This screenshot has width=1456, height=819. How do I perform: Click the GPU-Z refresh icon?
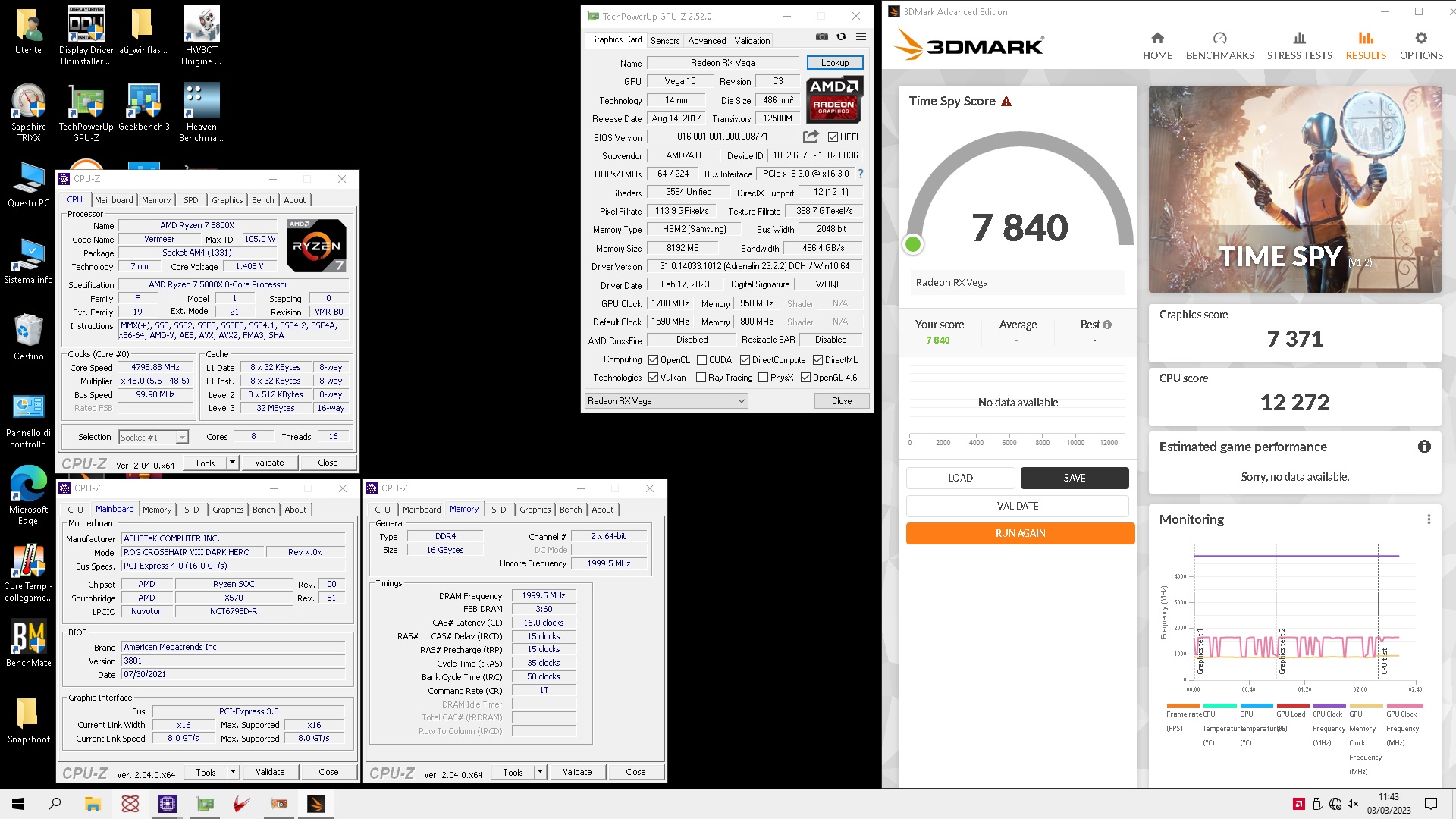pyautogui.click(x=841, y=36)
